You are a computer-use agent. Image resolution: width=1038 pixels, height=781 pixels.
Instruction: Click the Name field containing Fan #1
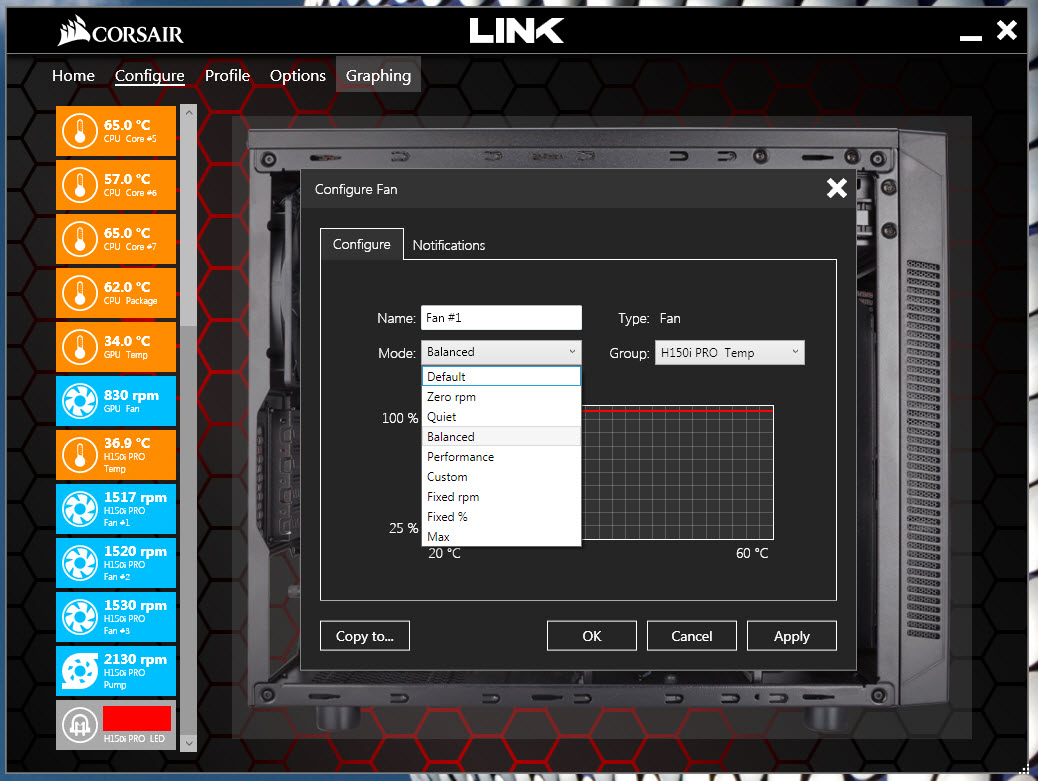tap(501, 318)
